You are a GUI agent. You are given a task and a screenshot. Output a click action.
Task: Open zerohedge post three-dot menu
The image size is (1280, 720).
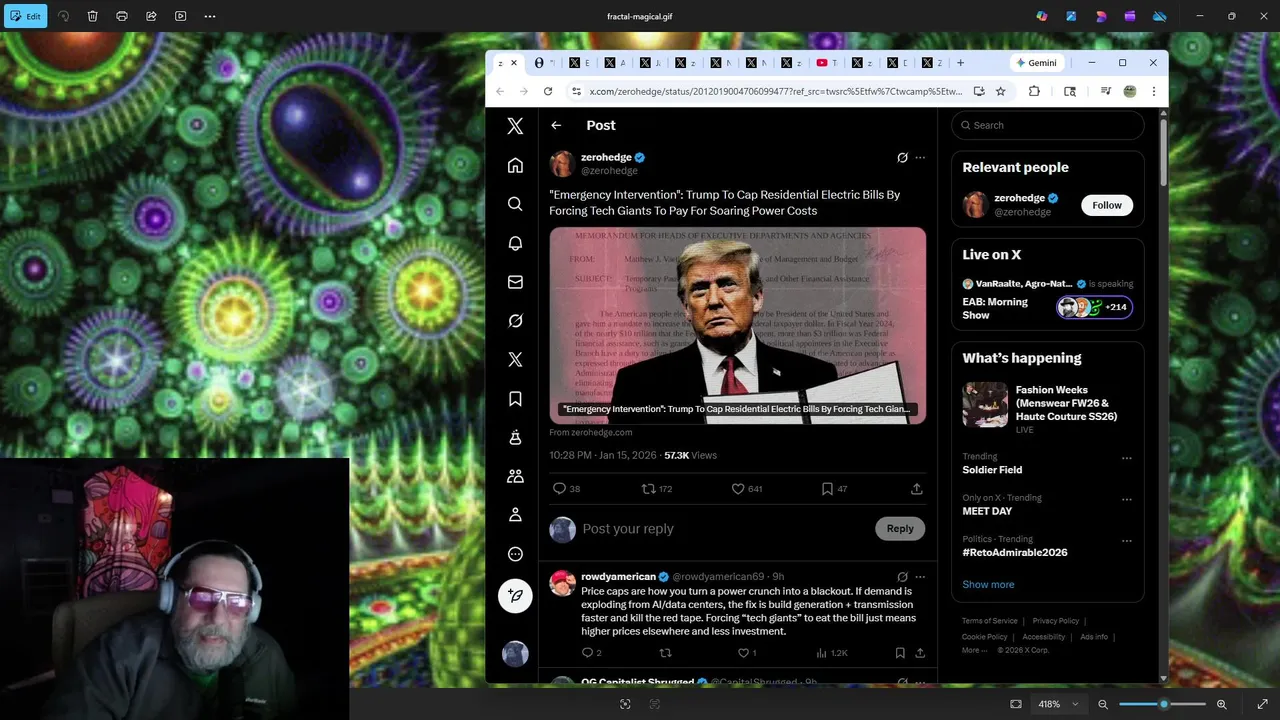[x=920, y=157]
